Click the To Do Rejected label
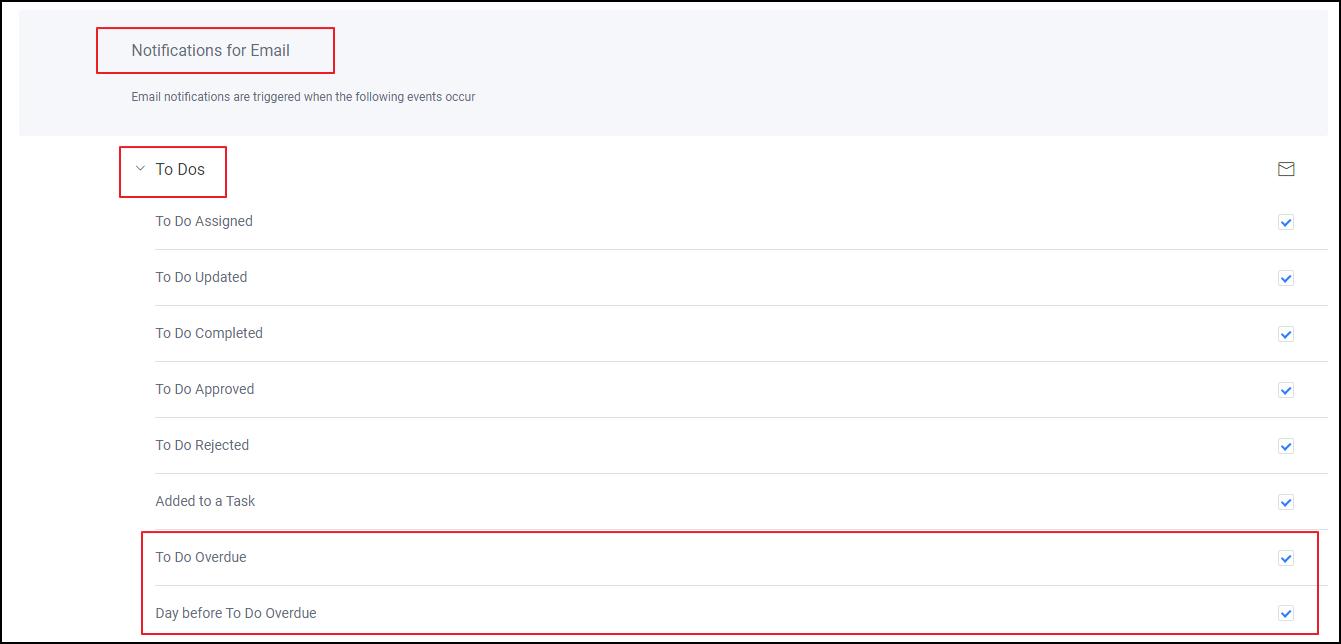Image resolution: width=1341 pixels, height=644 pixels. tap(202, 445)
